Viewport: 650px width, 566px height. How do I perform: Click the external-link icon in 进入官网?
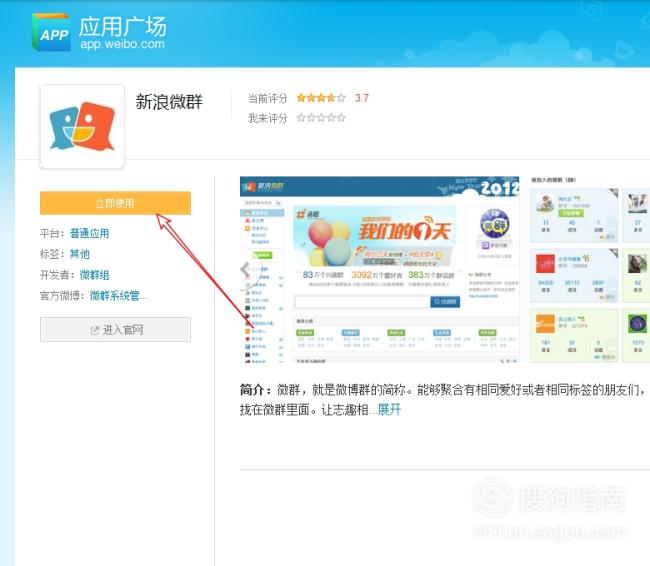tap(95, 330)
